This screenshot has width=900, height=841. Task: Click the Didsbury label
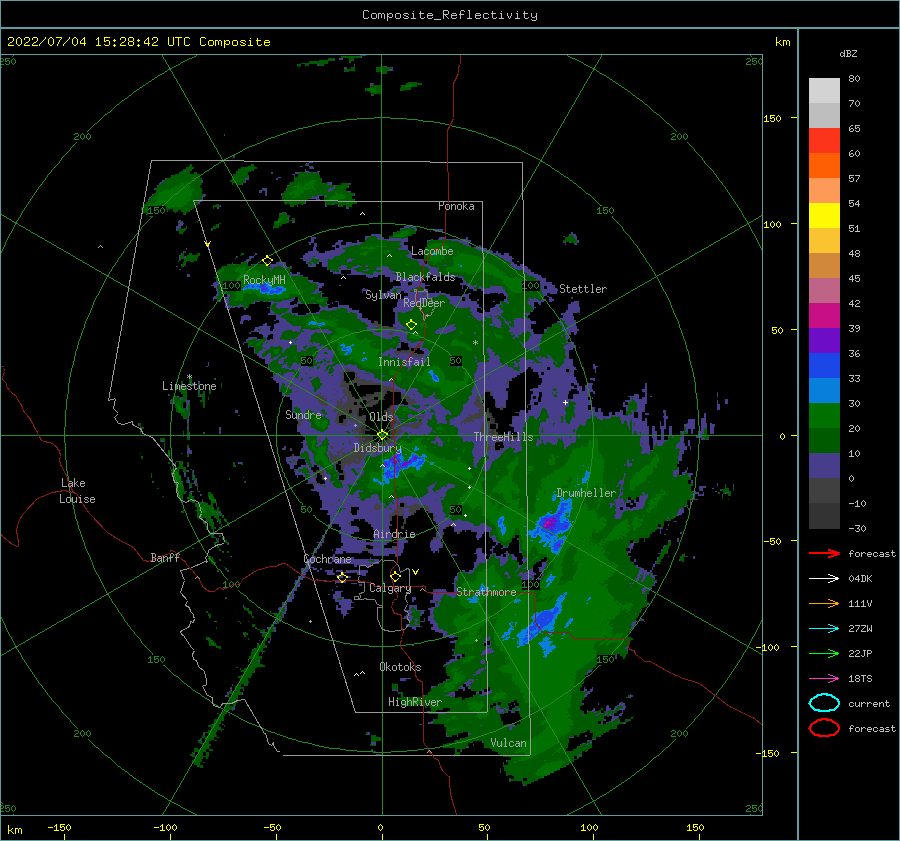click(x=377, y=448)
